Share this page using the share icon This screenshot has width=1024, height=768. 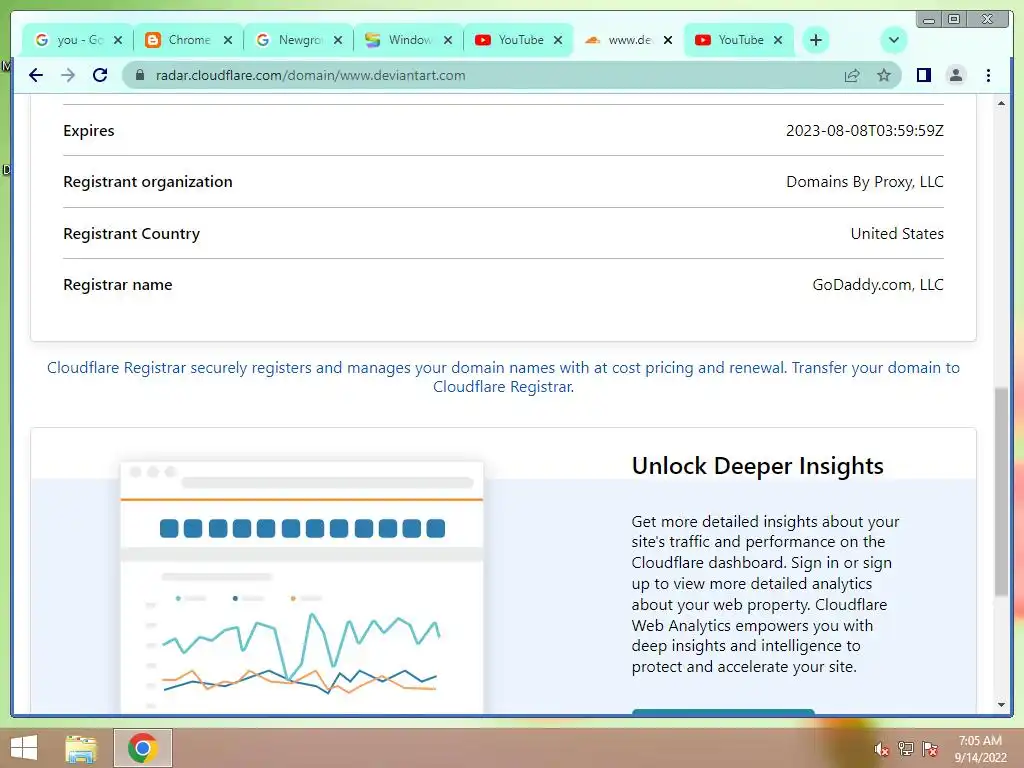point(852,75)
